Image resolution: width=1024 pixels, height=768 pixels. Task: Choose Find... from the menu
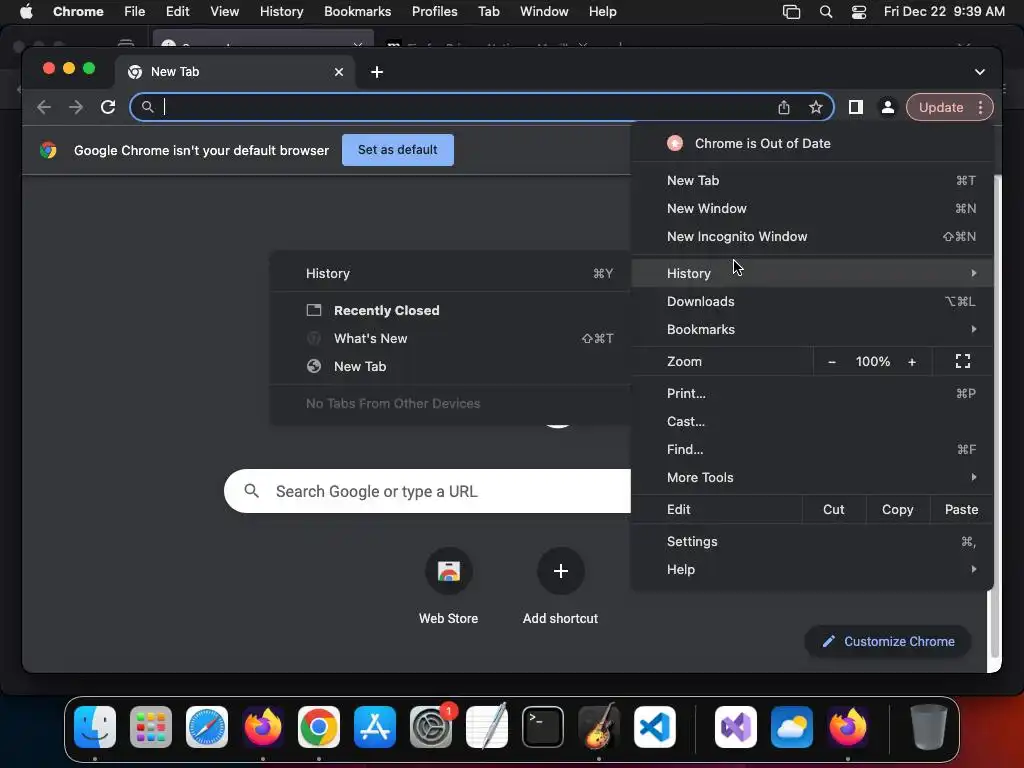812,449
